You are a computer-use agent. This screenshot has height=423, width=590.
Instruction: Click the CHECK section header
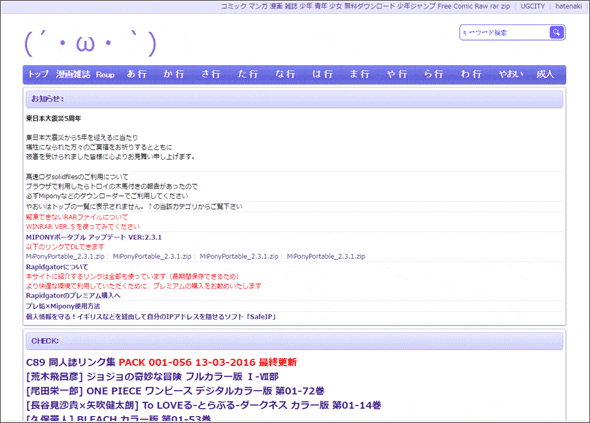(295, 341)
